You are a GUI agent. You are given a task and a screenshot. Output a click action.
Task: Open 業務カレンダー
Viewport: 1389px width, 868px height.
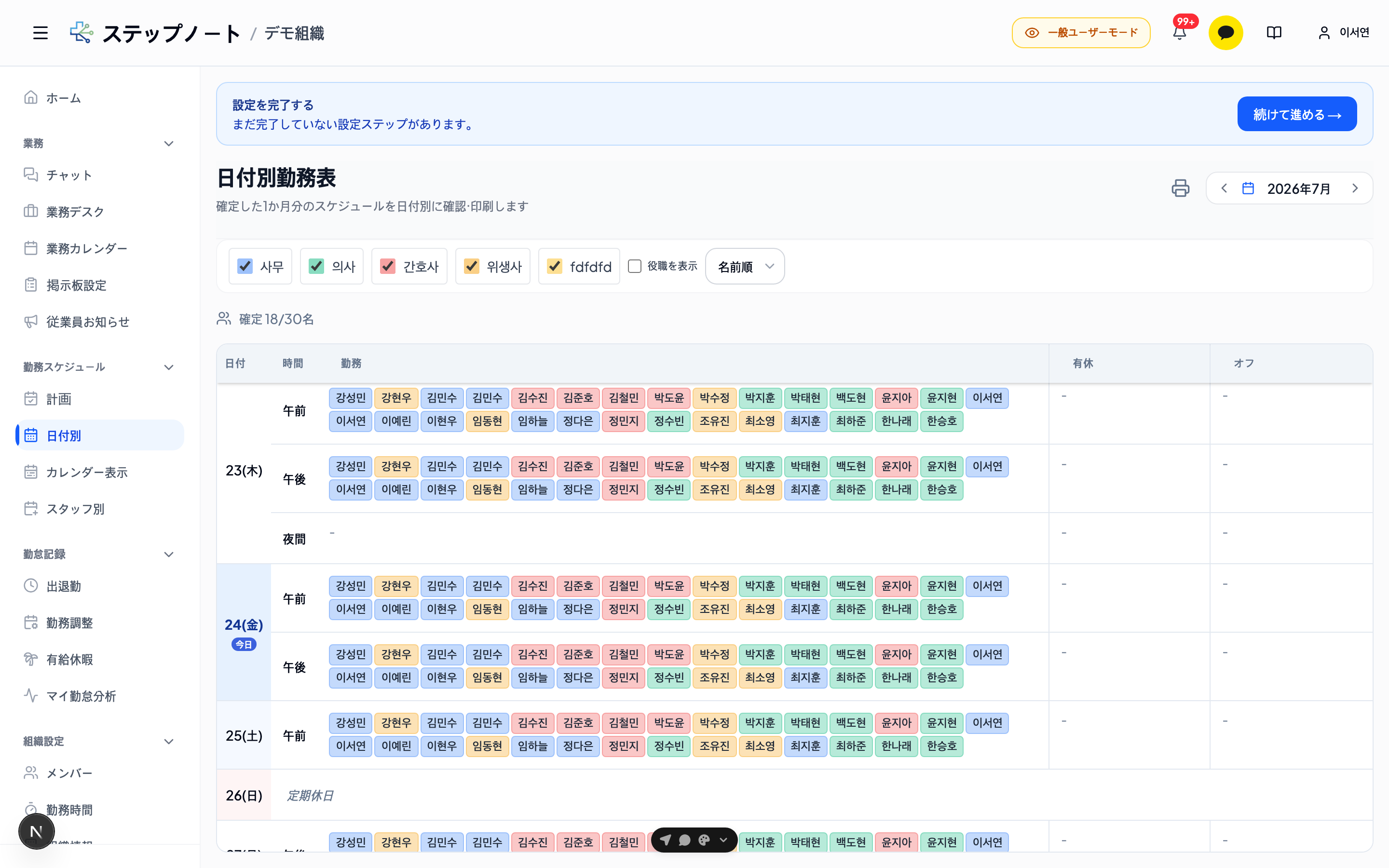click(100, 248)
